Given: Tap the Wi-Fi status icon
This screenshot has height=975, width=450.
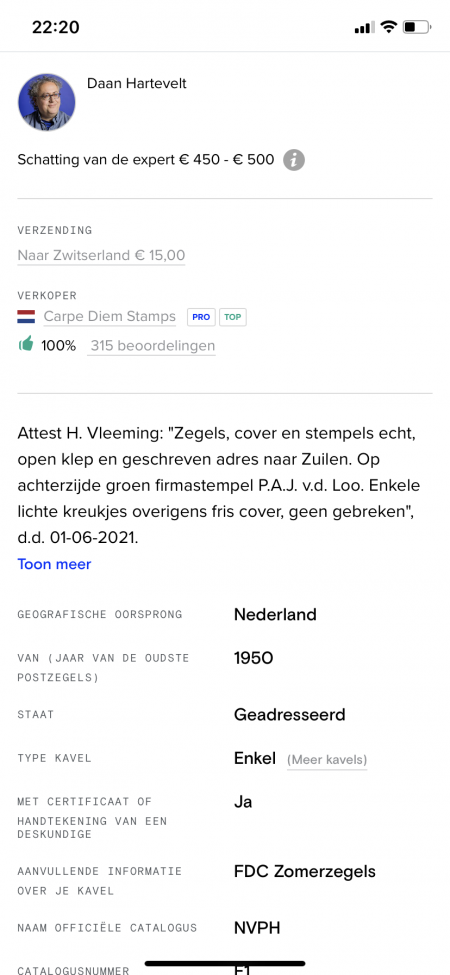Looking at the screenshot, I should tap(389, 27).
